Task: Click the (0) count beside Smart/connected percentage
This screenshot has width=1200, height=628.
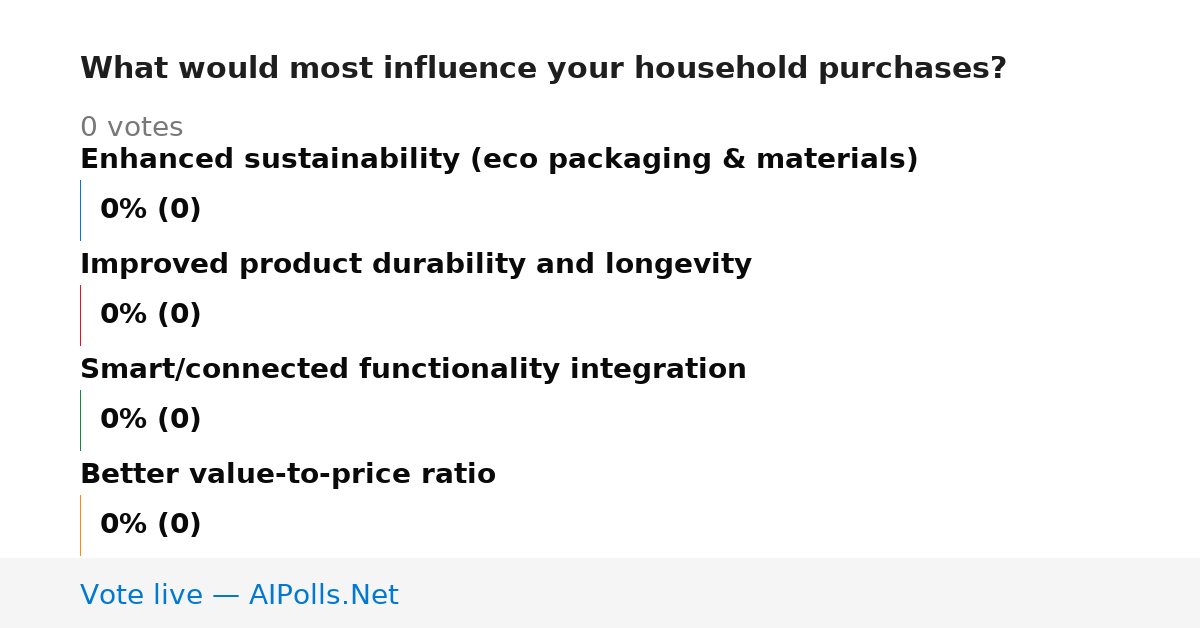Action: [179, 420]
